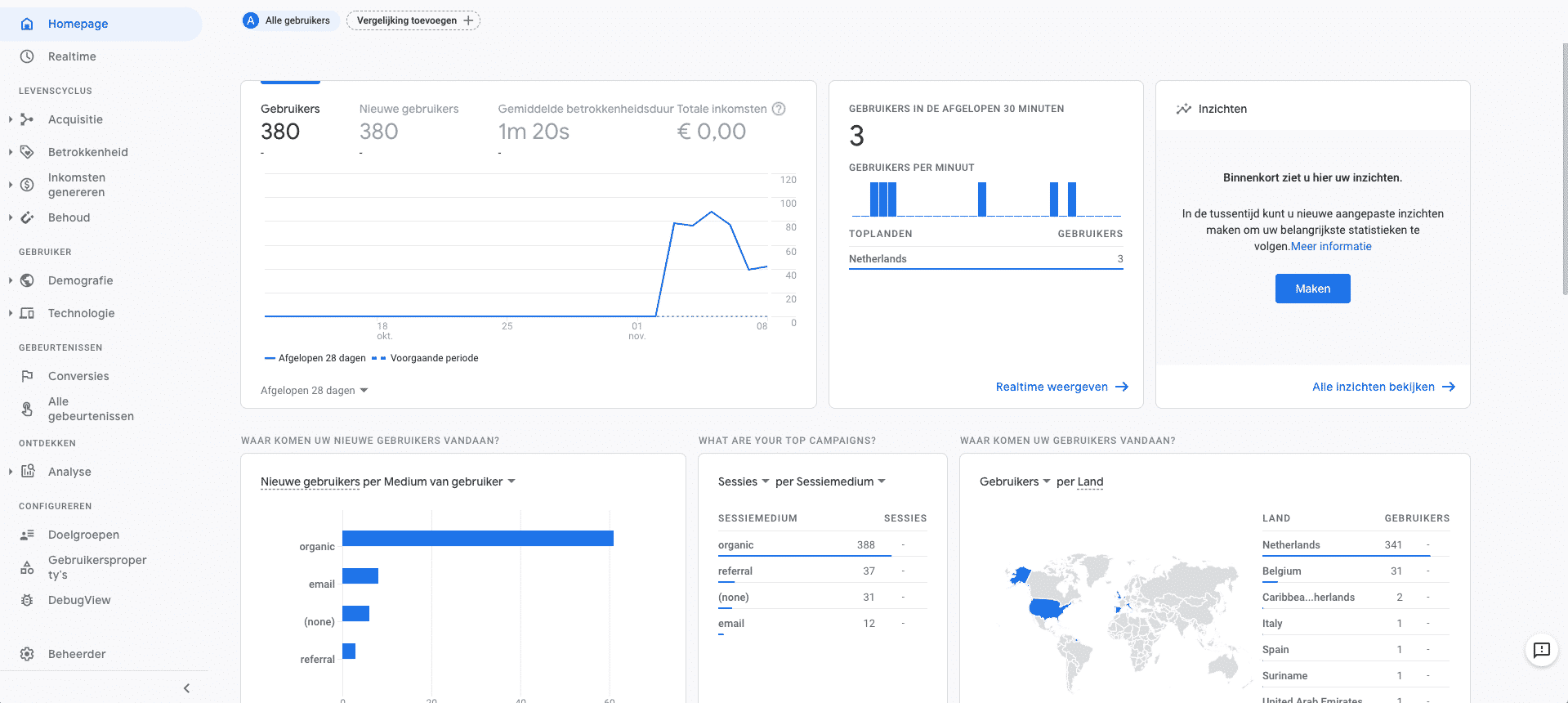
Task: Click the Netherlands row in Toplanden
Action: coord(985,258)
